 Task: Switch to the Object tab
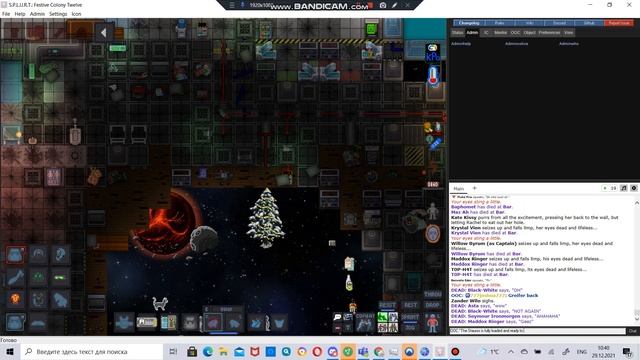coord(529,33)
